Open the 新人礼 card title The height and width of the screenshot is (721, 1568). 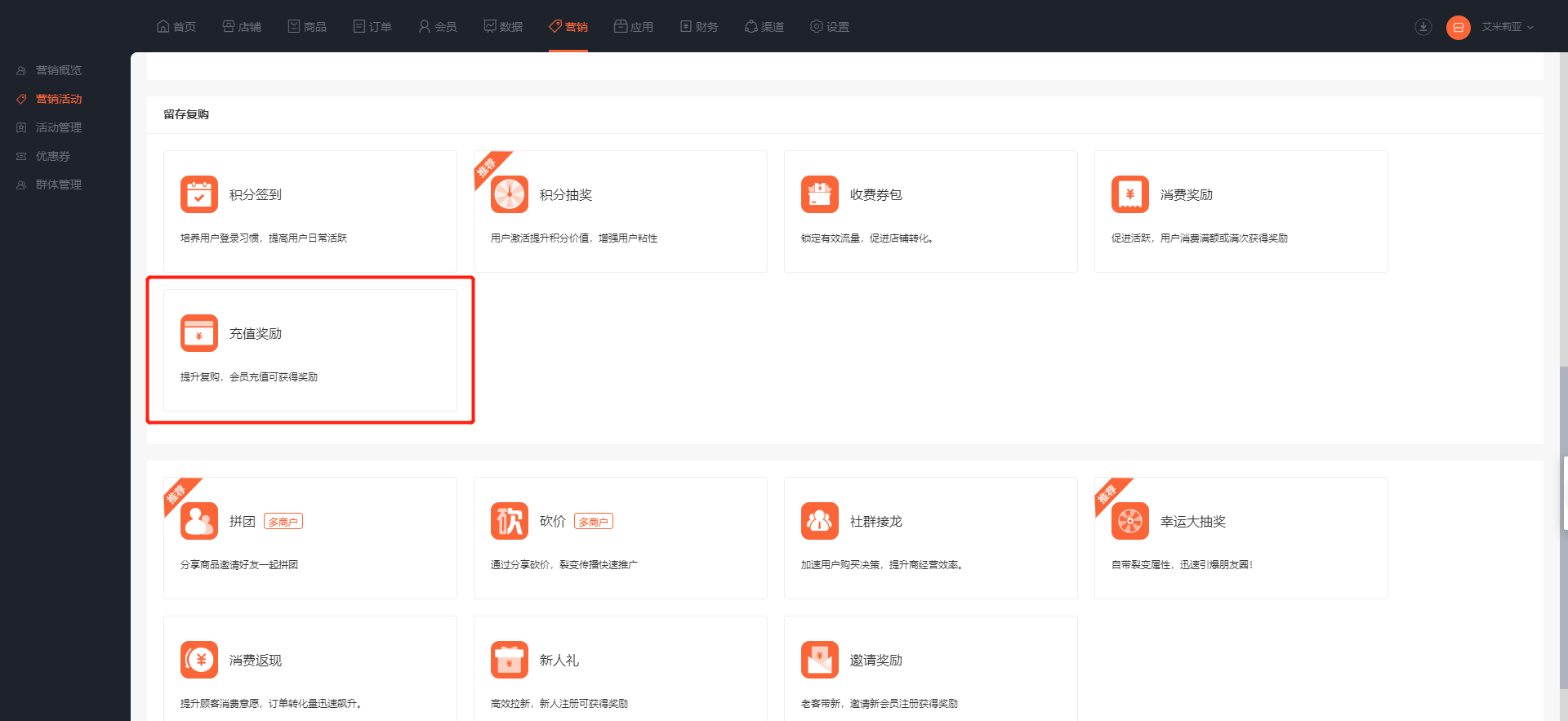[x=559, y=660]
